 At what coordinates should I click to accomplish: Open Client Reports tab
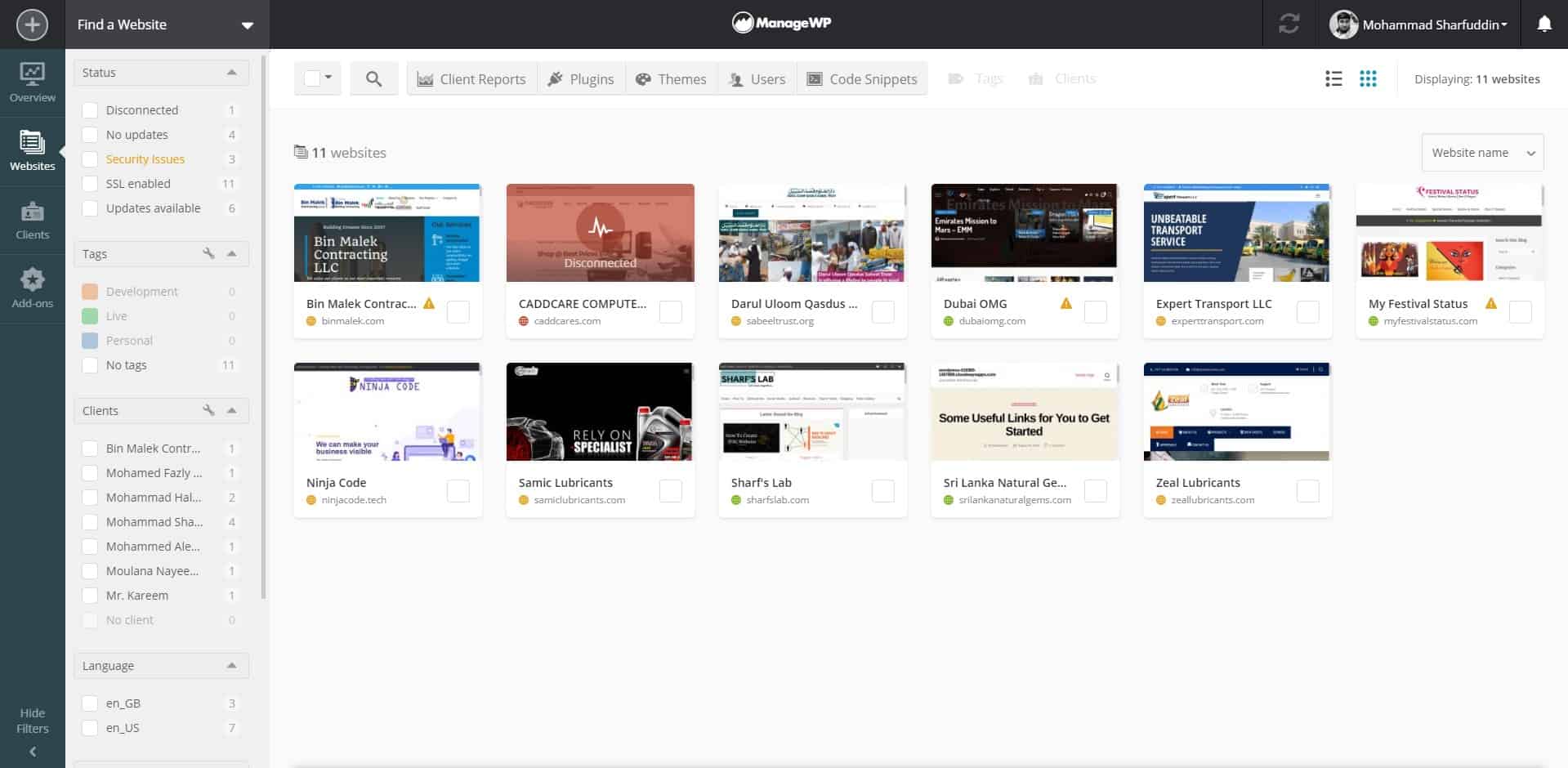[472, 78]
